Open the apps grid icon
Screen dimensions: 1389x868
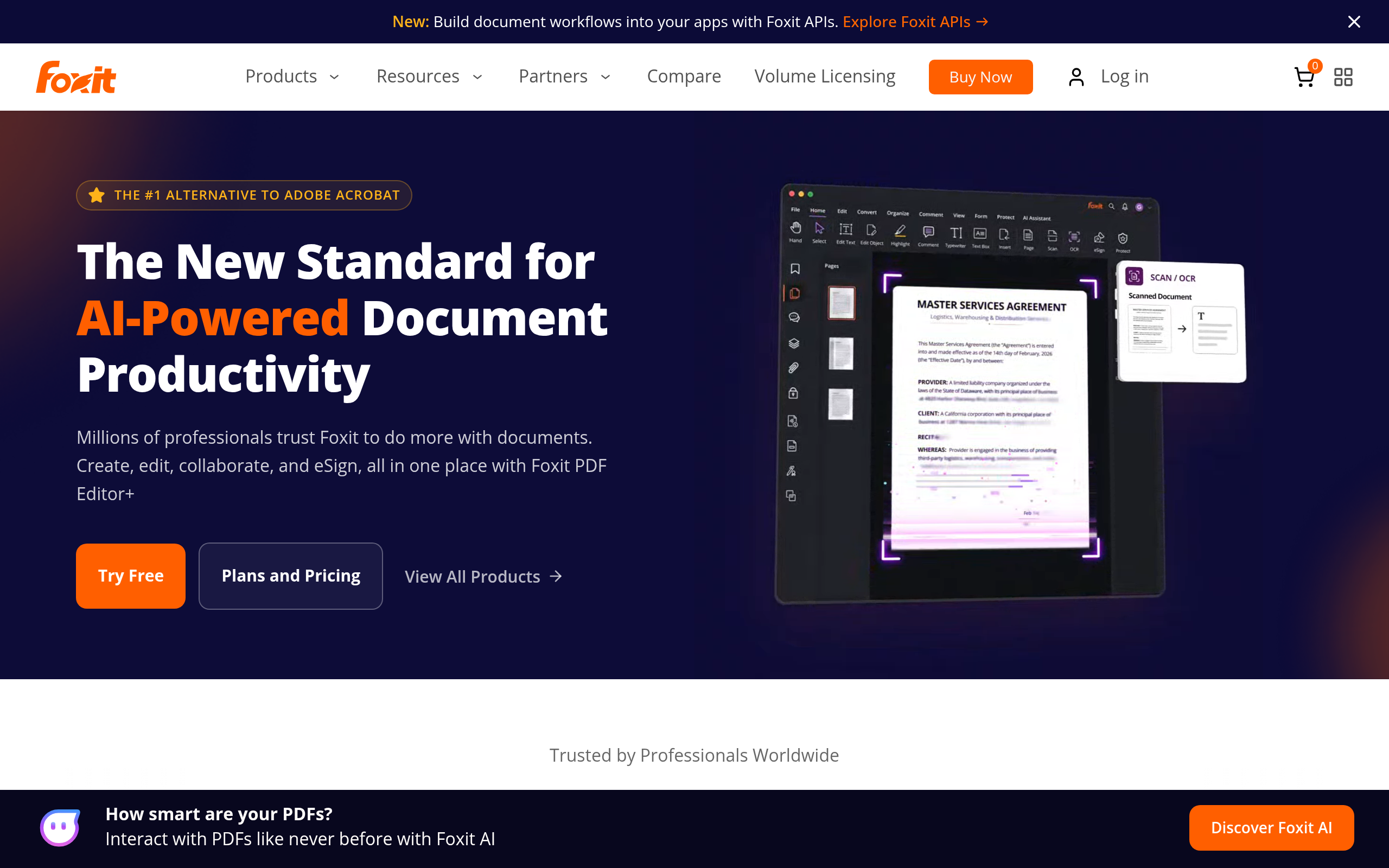click(x=1343, y=77)
